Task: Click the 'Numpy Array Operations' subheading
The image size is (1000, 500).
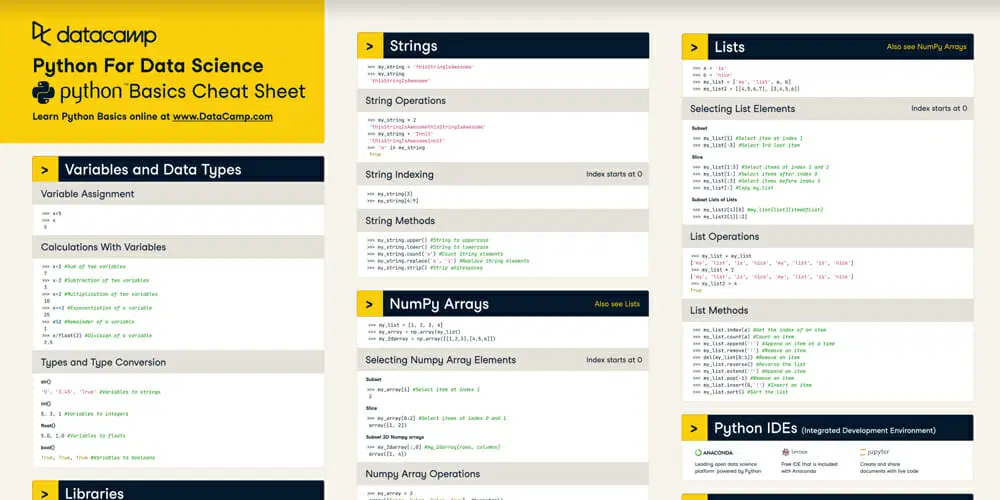Action: click(x=422, y=474)
